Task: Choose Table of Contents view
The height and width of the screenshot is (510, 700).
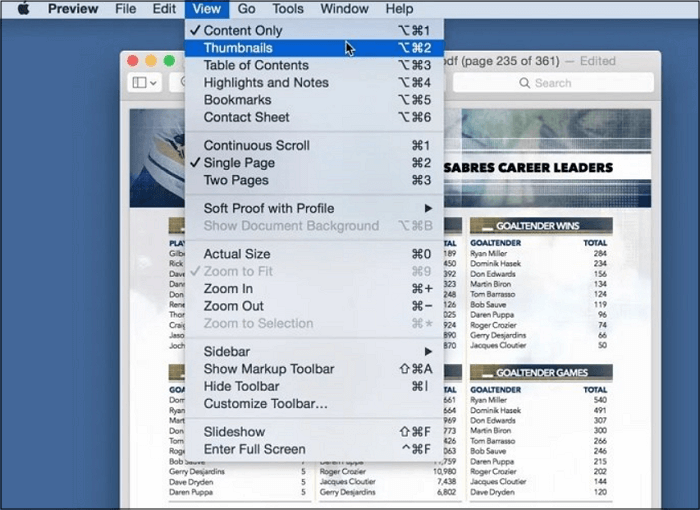Action: click(x=314, y=65)
